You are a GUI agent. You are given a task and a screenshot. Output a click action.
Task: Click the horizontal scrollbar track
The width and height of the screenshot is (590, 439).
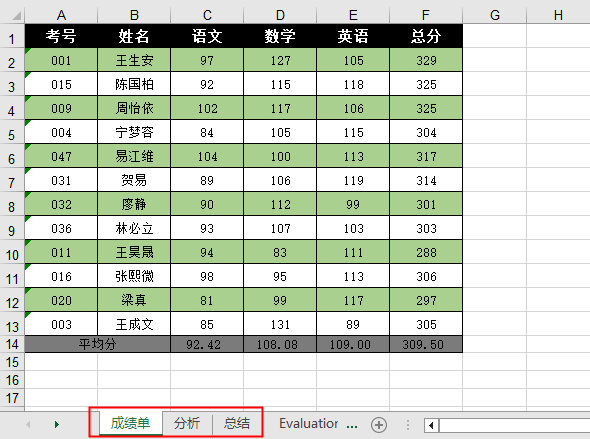click(x=514, y=425)
